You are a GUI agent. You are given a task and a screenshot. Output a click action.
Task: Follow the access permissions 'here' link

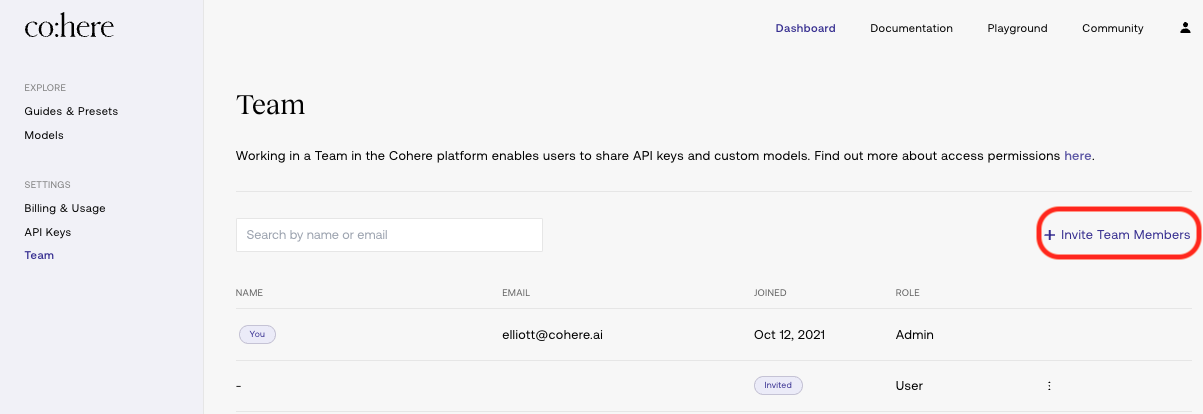tap(1077, 156)
